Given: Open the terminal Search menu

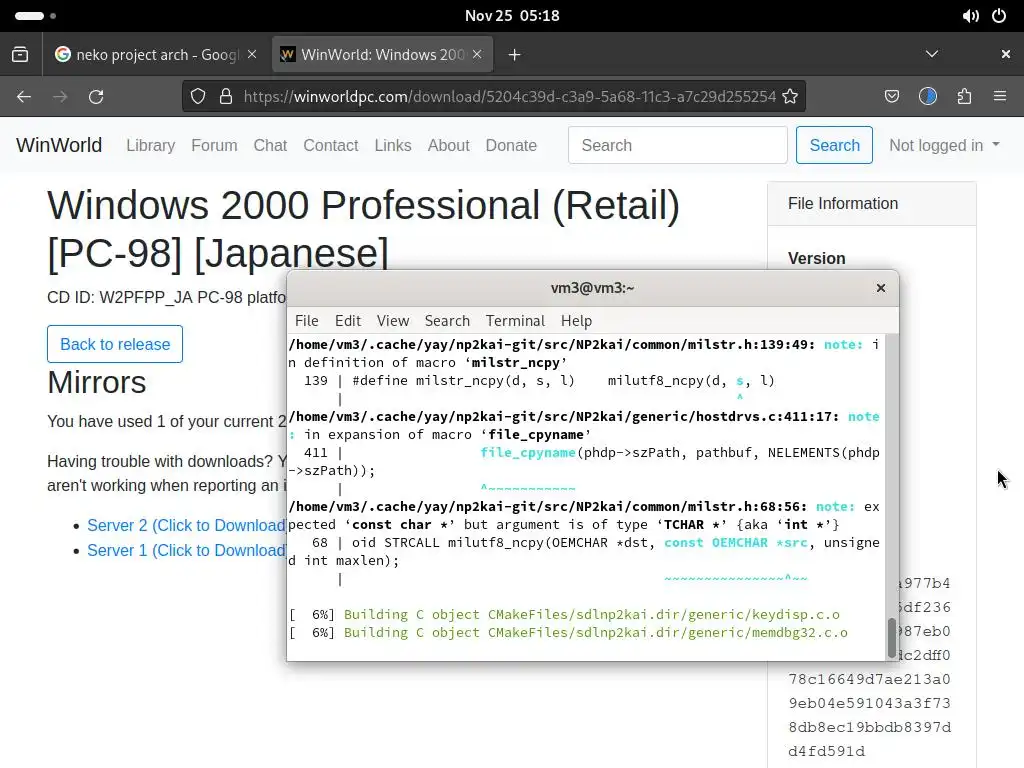Looking at the screenshot, I should (447, 321).
